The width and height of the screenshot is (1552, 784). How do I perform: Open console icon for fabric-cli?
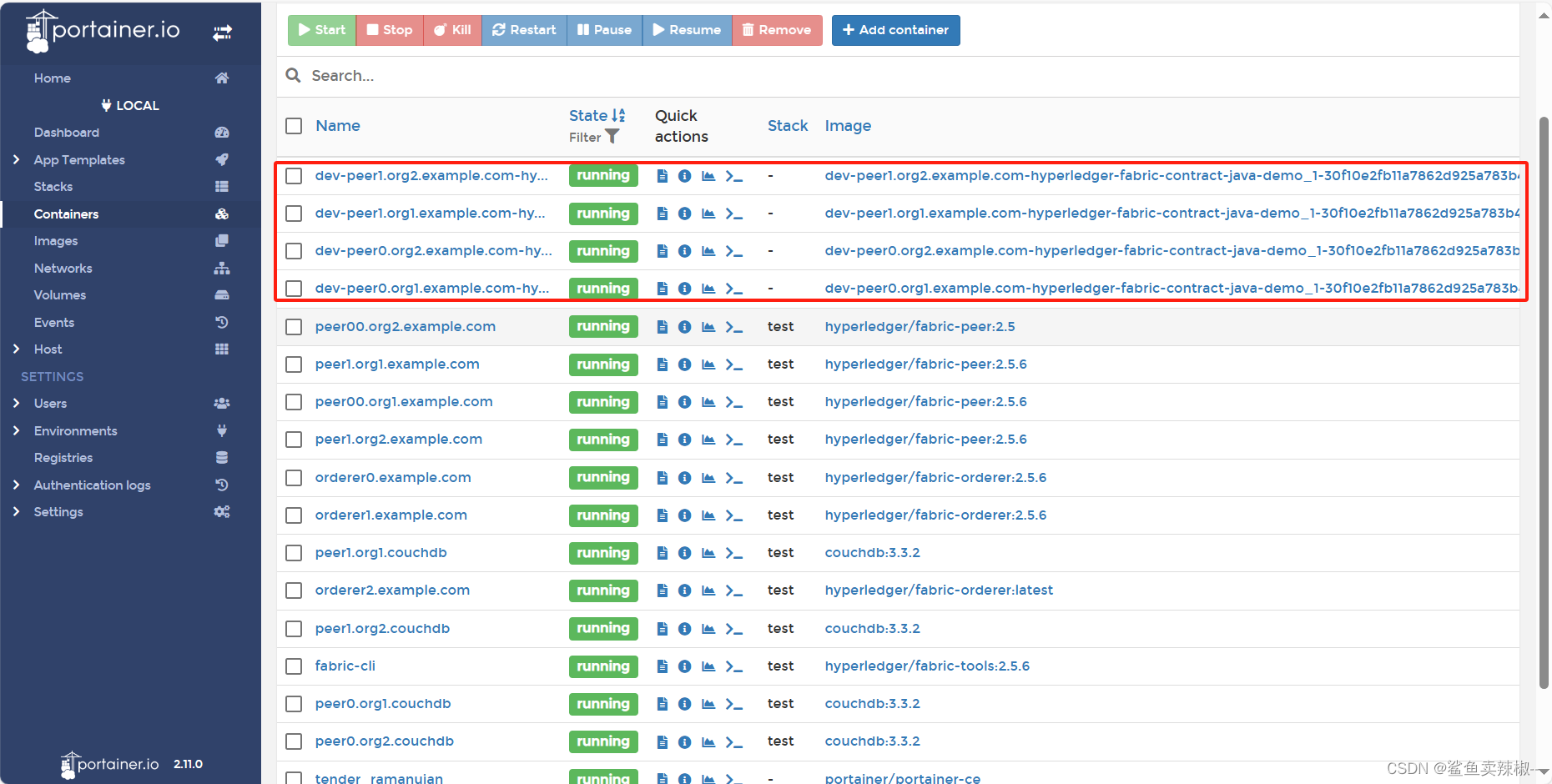[734, 666]
